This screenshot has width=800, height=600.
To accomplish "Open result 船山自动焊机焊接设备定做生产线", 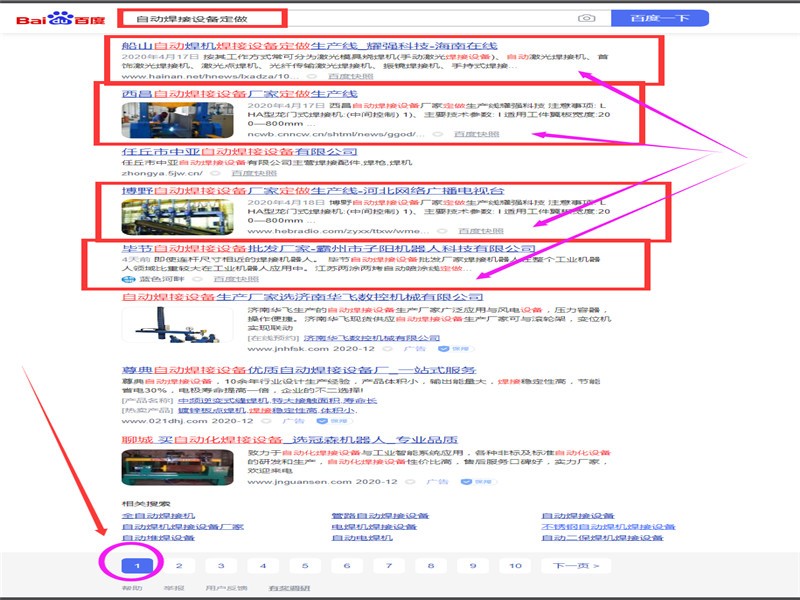I will coord(309,46).
